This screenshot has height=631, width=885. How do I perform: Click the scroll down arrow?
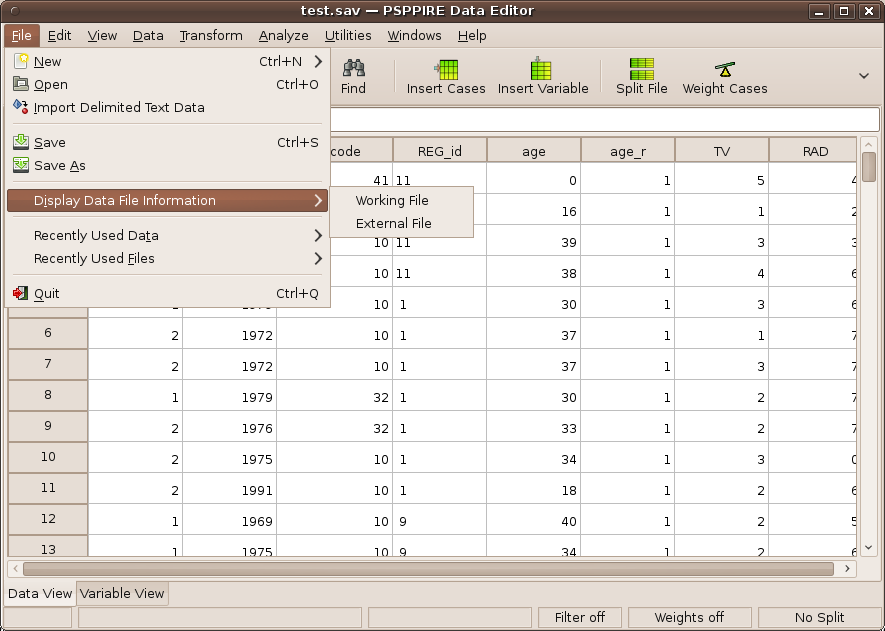869,547
